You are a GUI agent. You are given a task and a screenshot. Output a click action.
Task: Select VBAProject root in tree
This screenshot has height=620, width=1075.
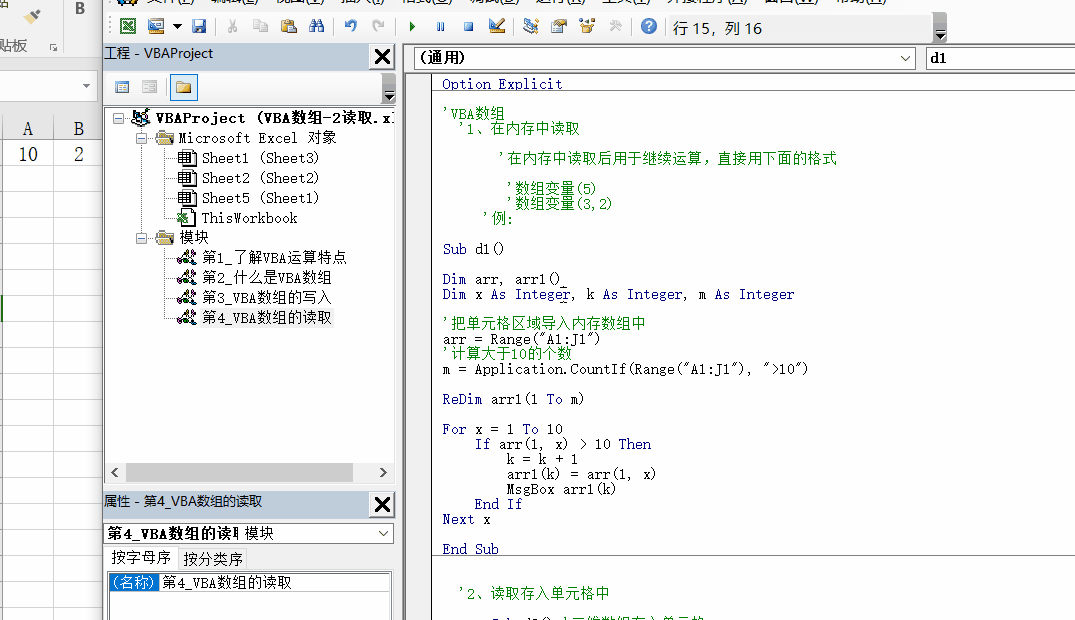274,118
